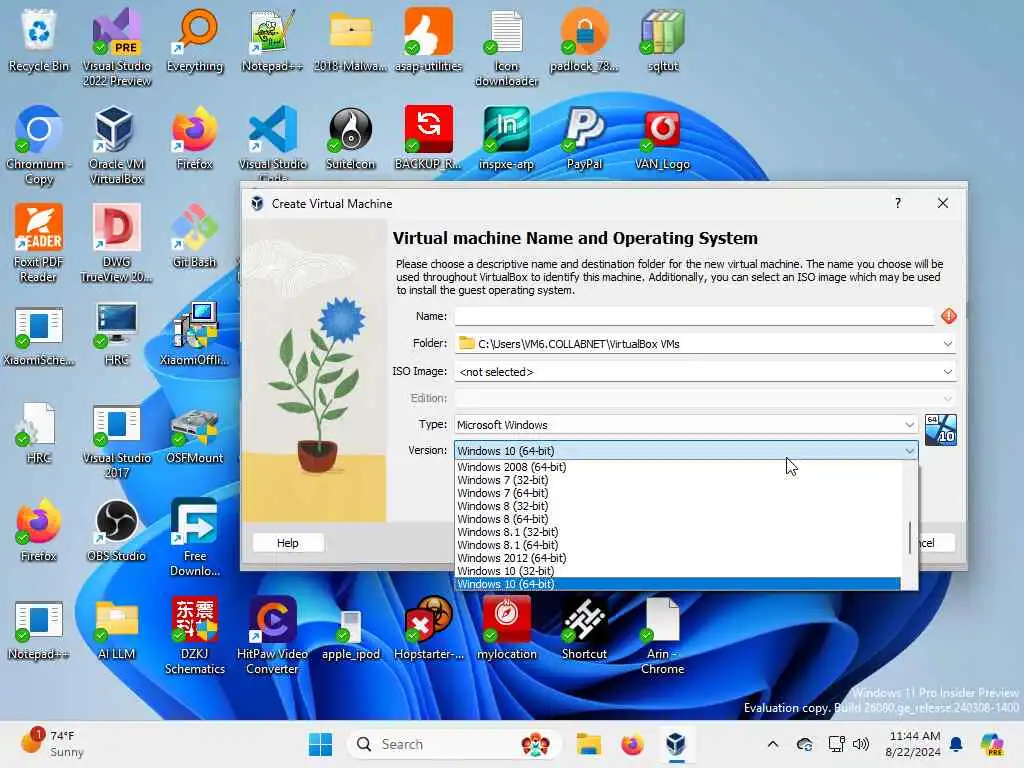1024x768 pixels.
Task: Click the VirtualBox taskbar icon
Action: (x=676, y=744)
